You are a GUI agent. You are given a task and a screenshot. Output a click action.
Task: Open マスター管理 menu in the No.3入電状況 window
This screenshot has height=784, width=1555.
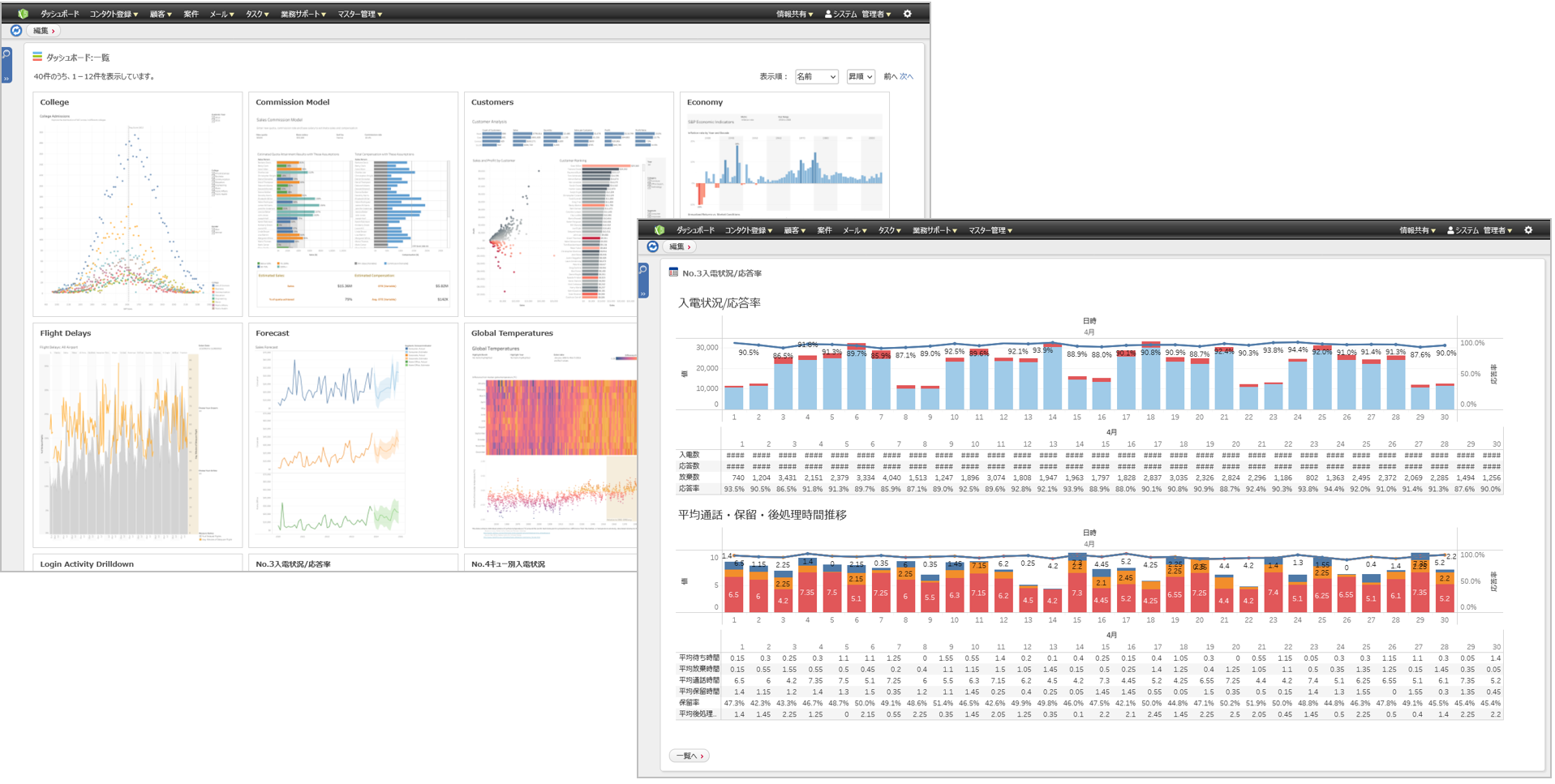click(990, 230)
